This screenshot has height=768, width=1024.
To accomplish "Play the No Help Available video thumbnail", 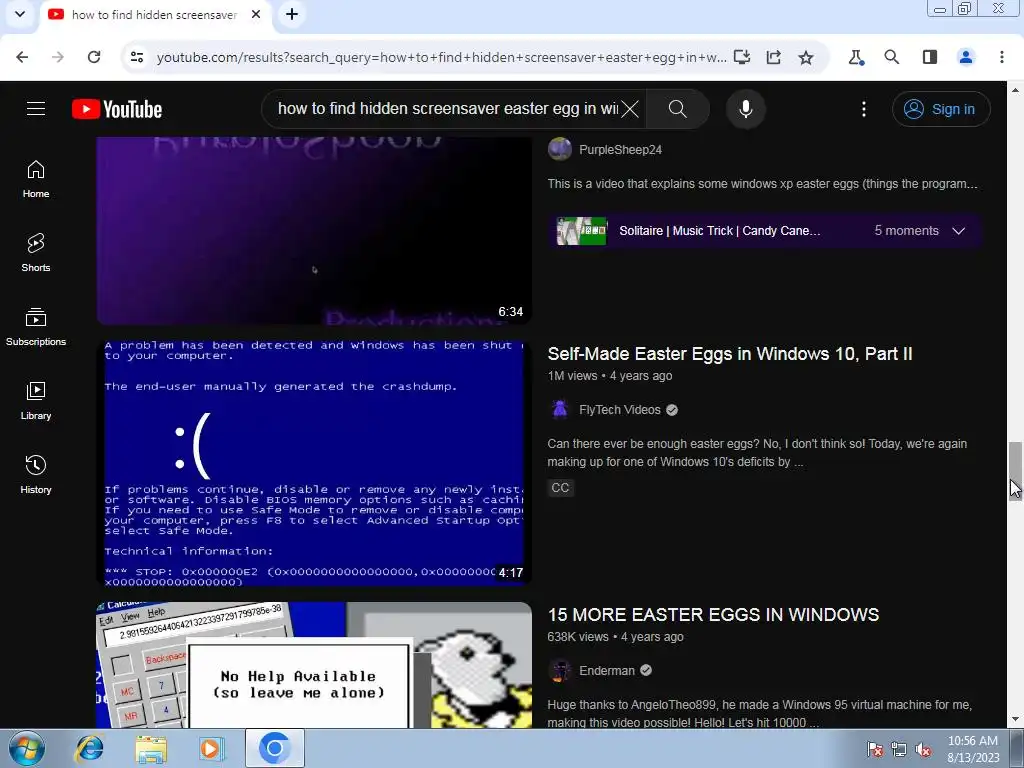I will (314, 665).
